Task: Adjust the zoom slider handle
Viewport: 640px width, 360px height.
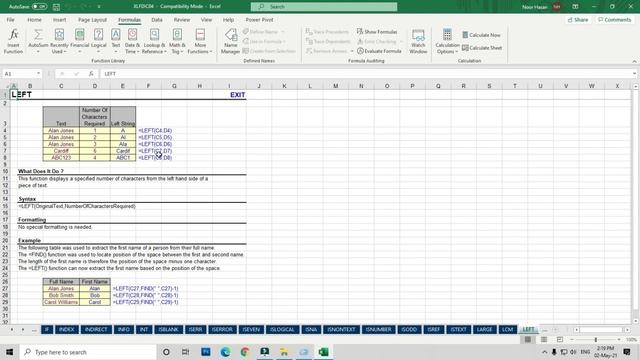Action: click(596, 340)
